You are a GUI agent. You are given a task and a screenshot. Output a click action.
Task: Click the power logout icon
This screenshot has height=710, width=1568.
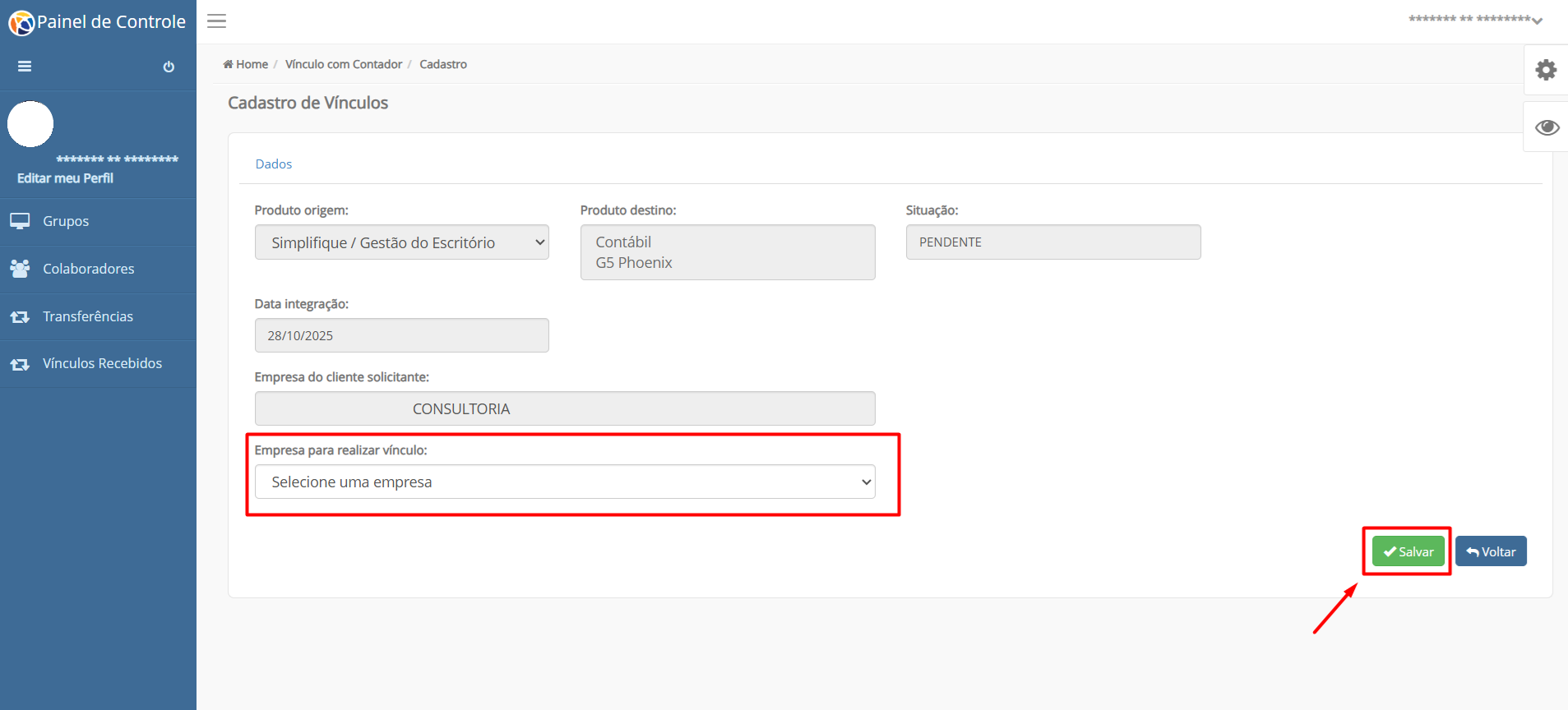[x=169, y=67]
